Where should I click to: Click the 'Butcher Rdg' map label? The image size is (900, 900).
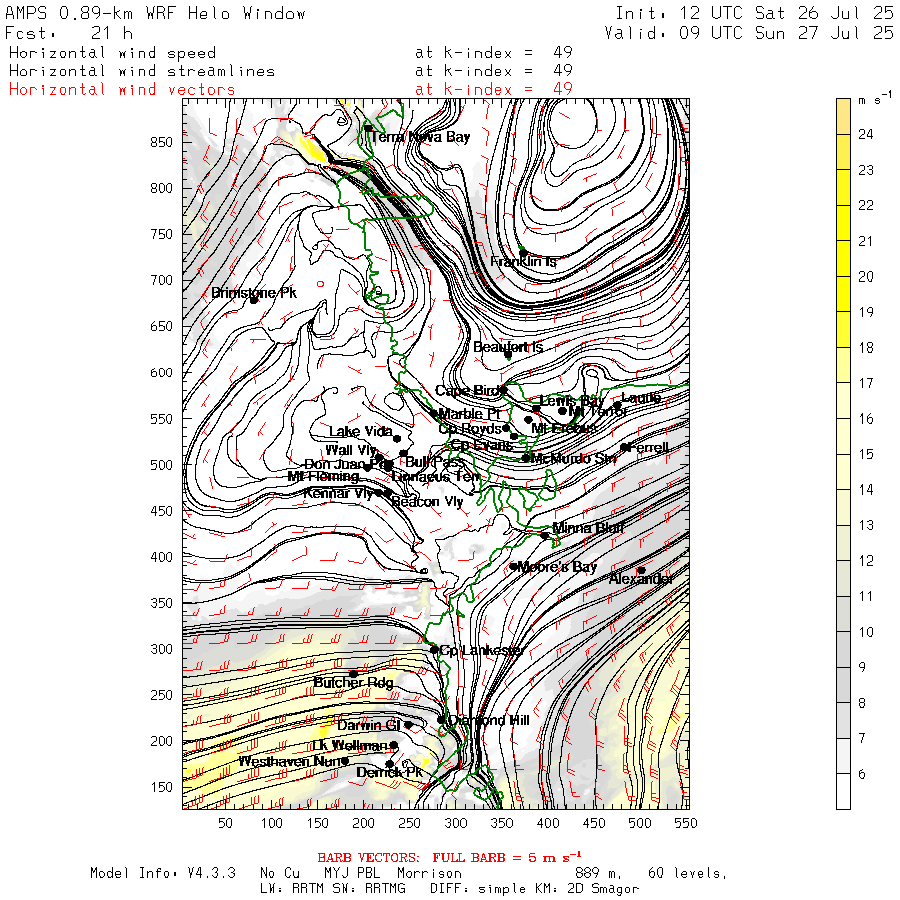tap(354, 682)
